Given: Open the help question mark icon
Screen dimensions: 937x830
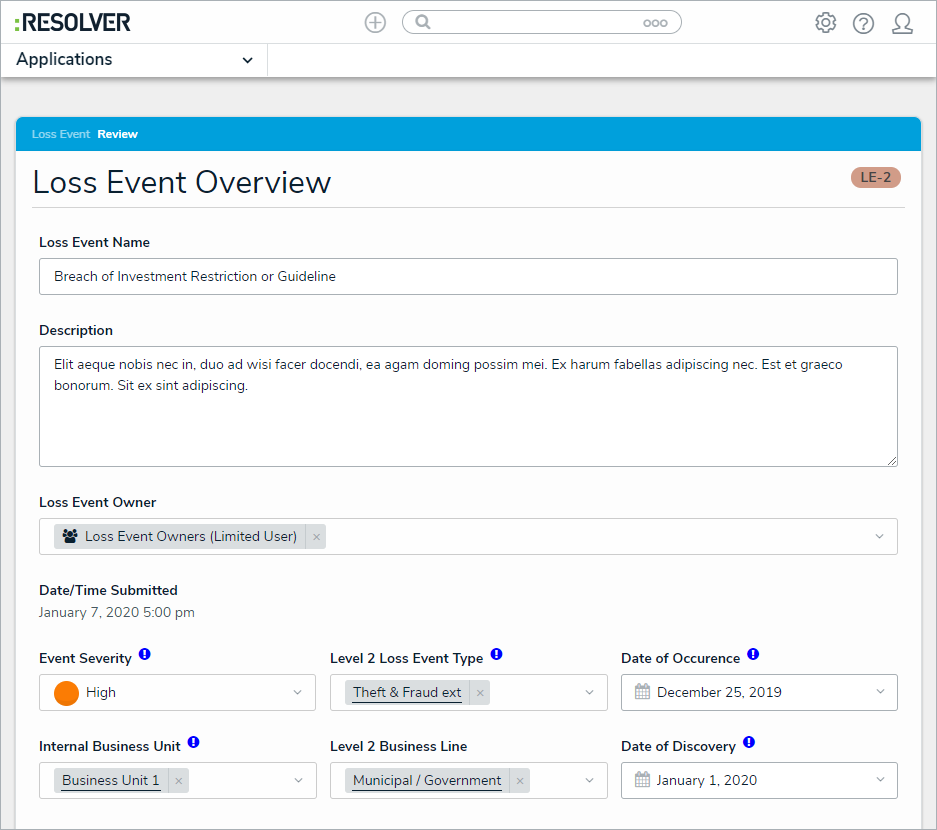Looking at the screenshot, I should click(863, 23).
